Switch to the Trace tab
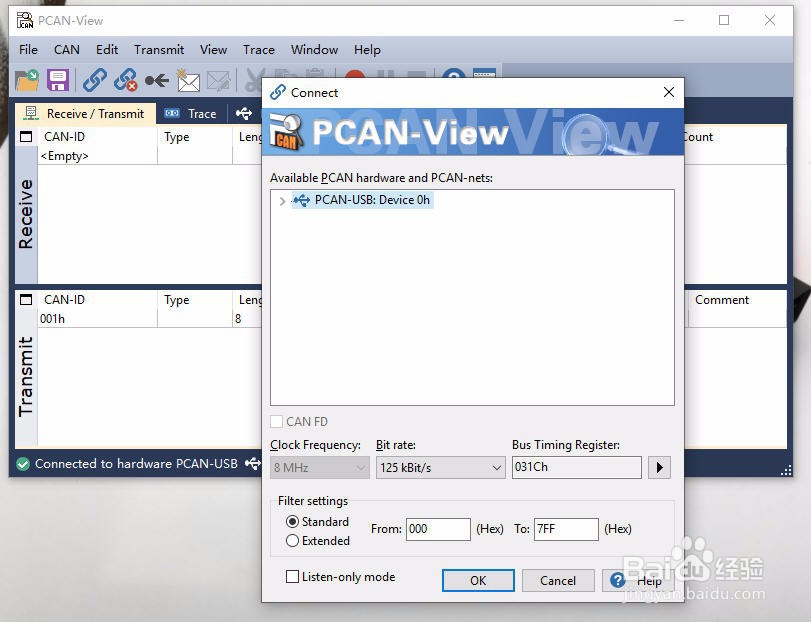 [x=190, y=113]
